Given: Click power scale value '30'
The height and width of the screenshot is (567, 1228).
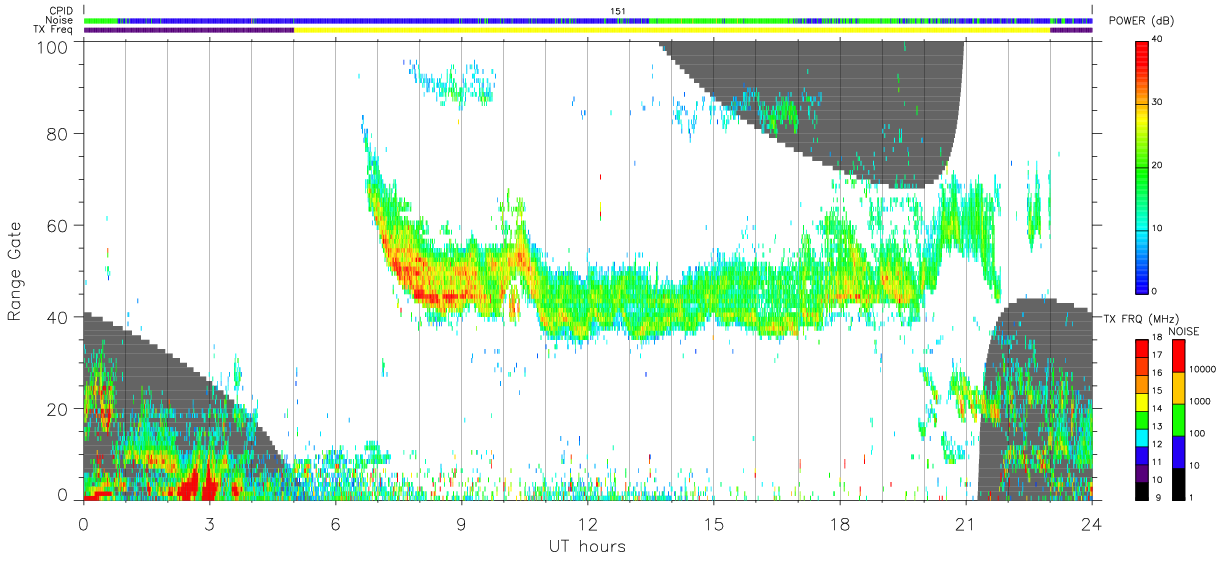Looking at the screenshot, I should coord(1158,102).
